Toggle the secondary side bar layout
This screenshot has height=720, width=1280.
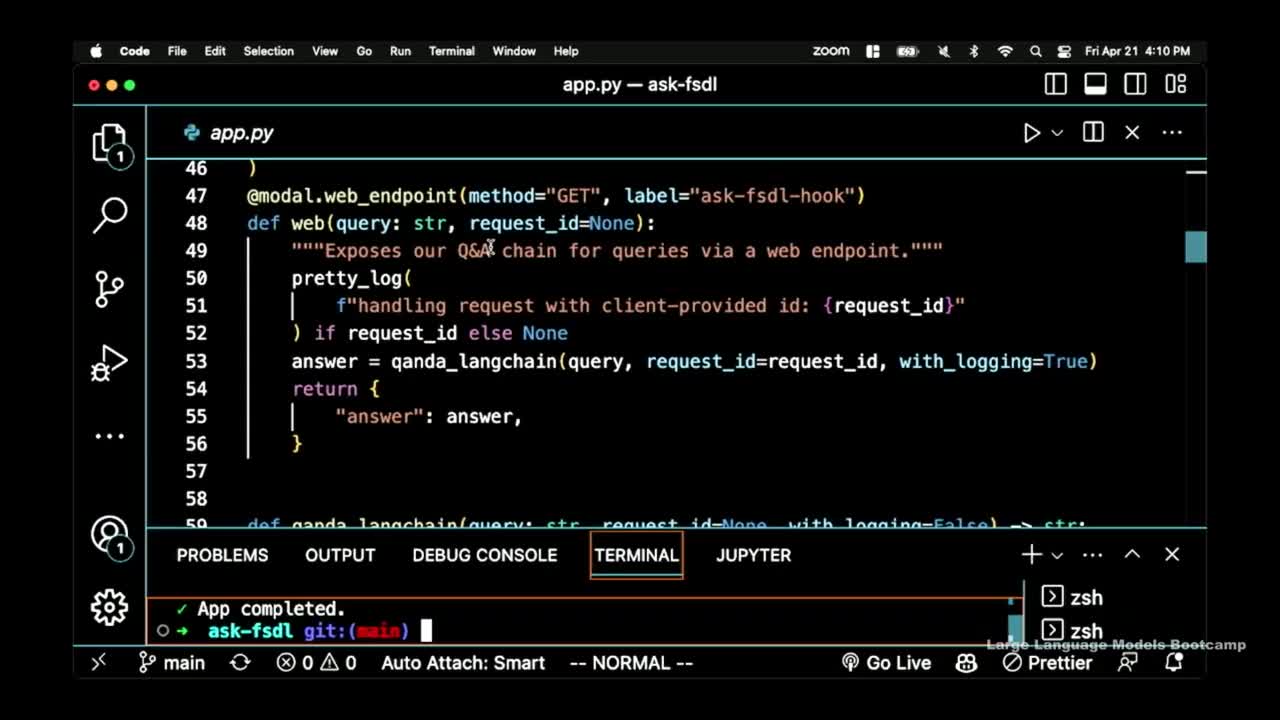point(1135,85)
